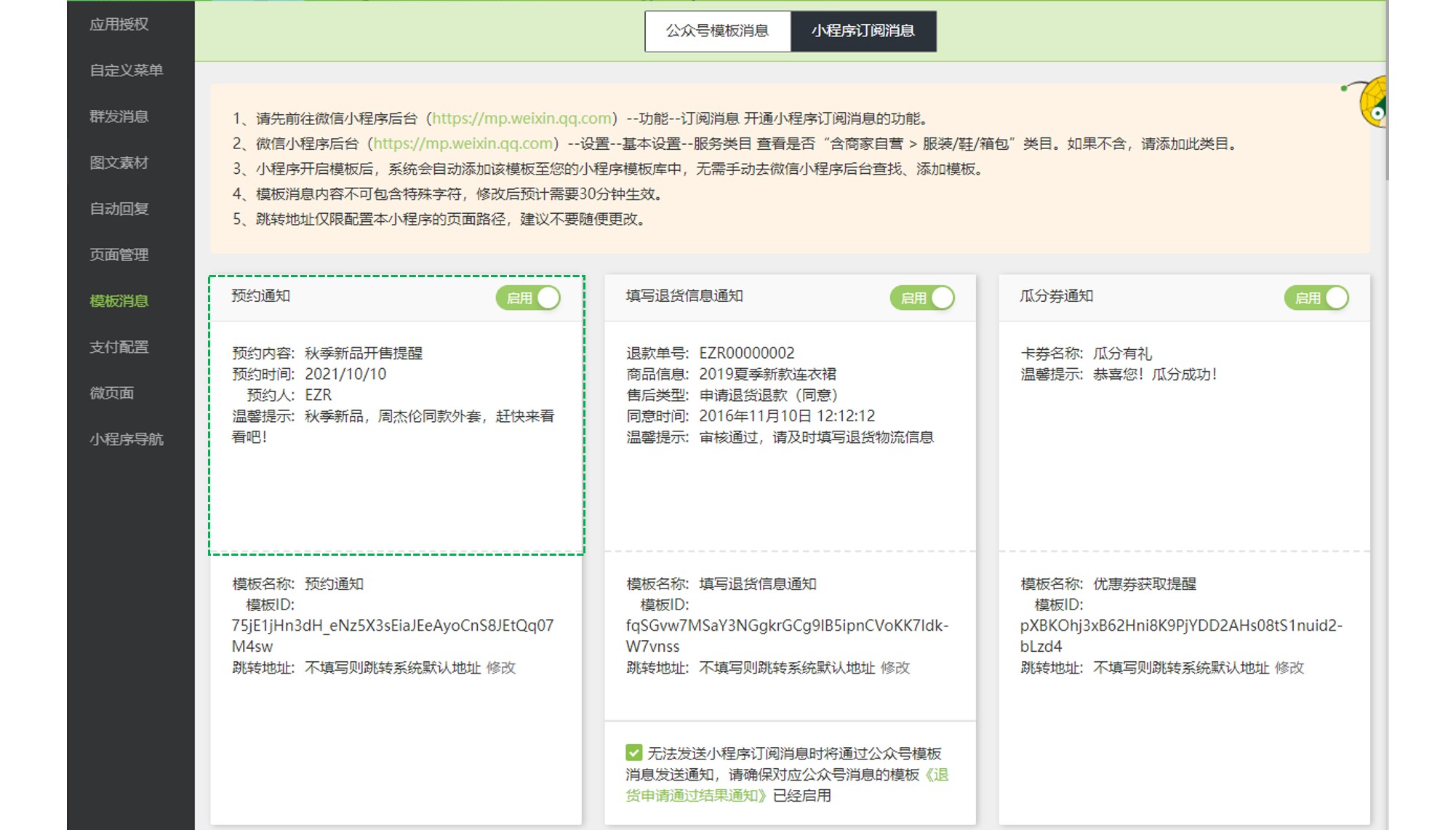Select the 小程序订阅消息 tab
This screenshot has width=1456, height=830.
point(863,31)
